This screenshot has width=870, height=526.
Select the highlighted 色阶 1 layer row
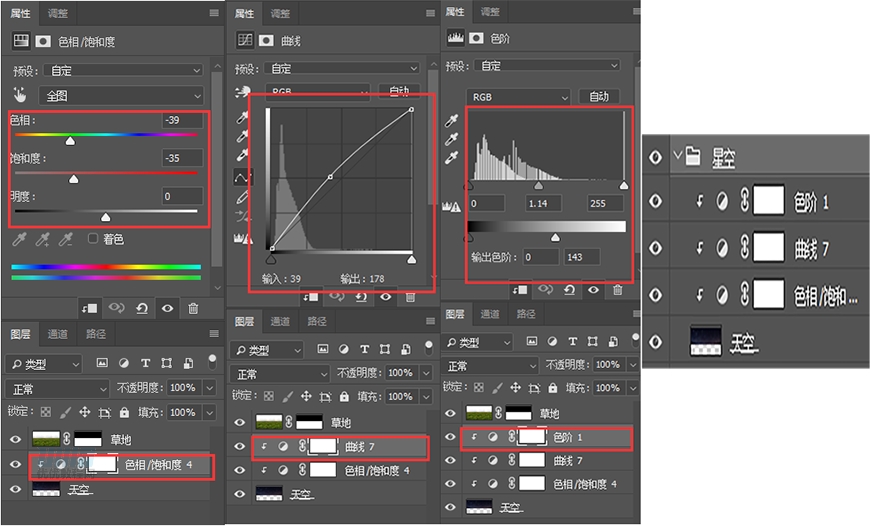[546, 437]
